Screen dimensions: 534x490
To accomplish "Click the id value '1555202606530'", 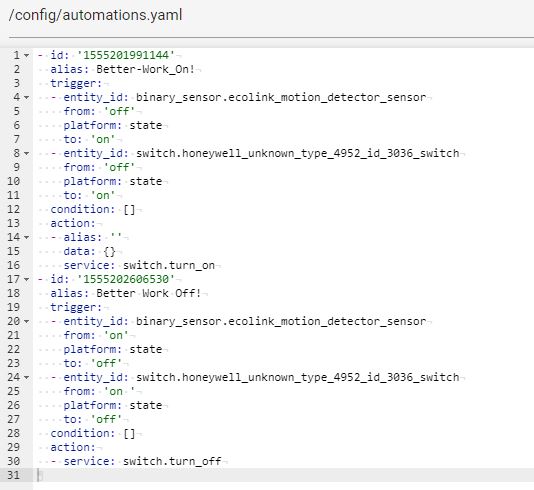I will pos(126,279).
